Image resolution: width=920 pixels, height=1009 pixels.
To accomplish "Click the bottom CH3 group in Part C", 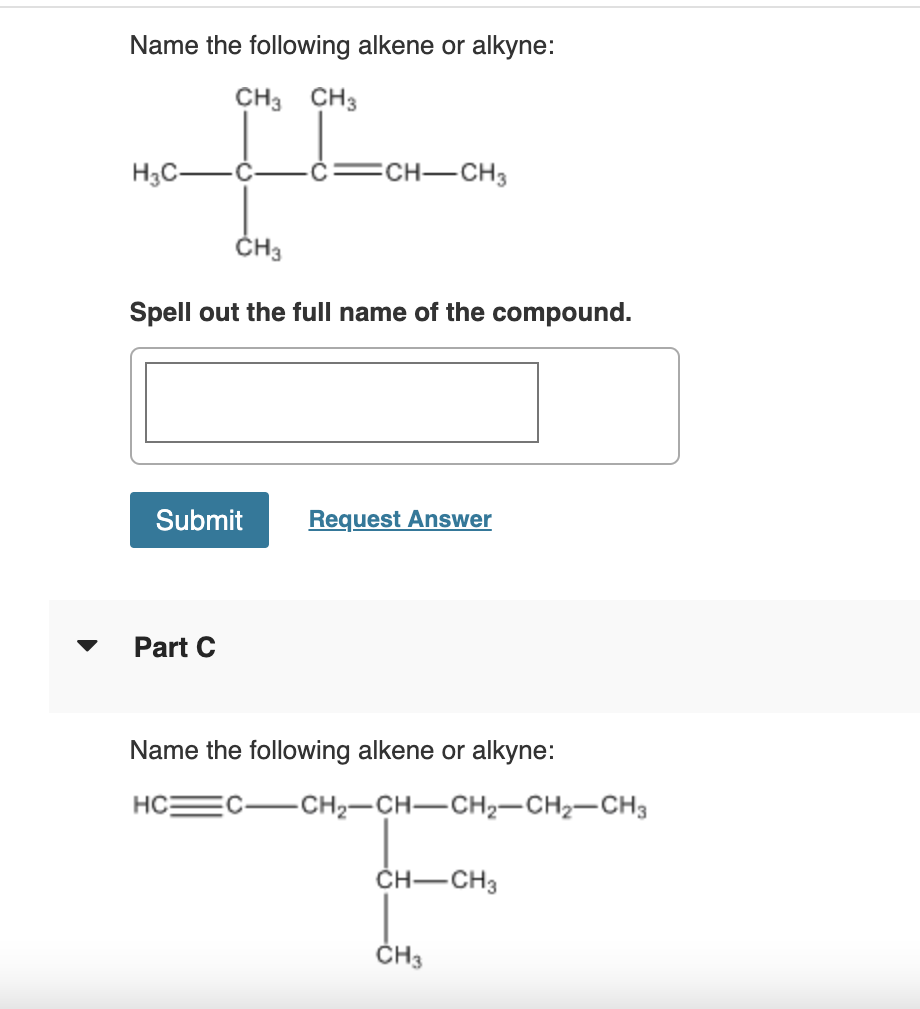I will 398,953.
